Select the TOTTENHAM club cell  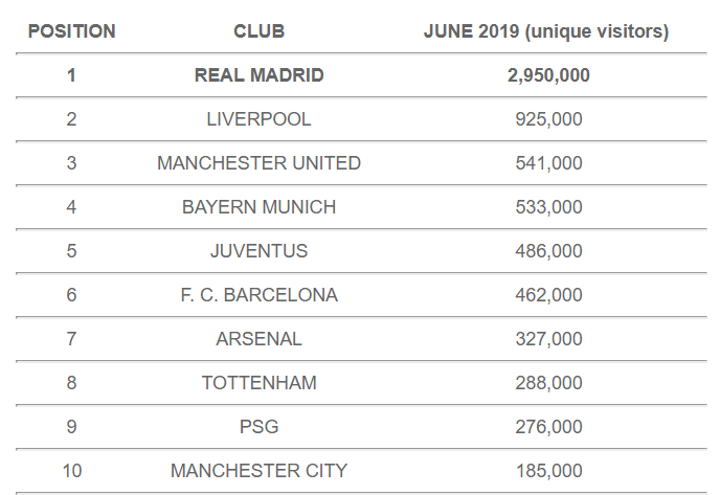point(259,383)
